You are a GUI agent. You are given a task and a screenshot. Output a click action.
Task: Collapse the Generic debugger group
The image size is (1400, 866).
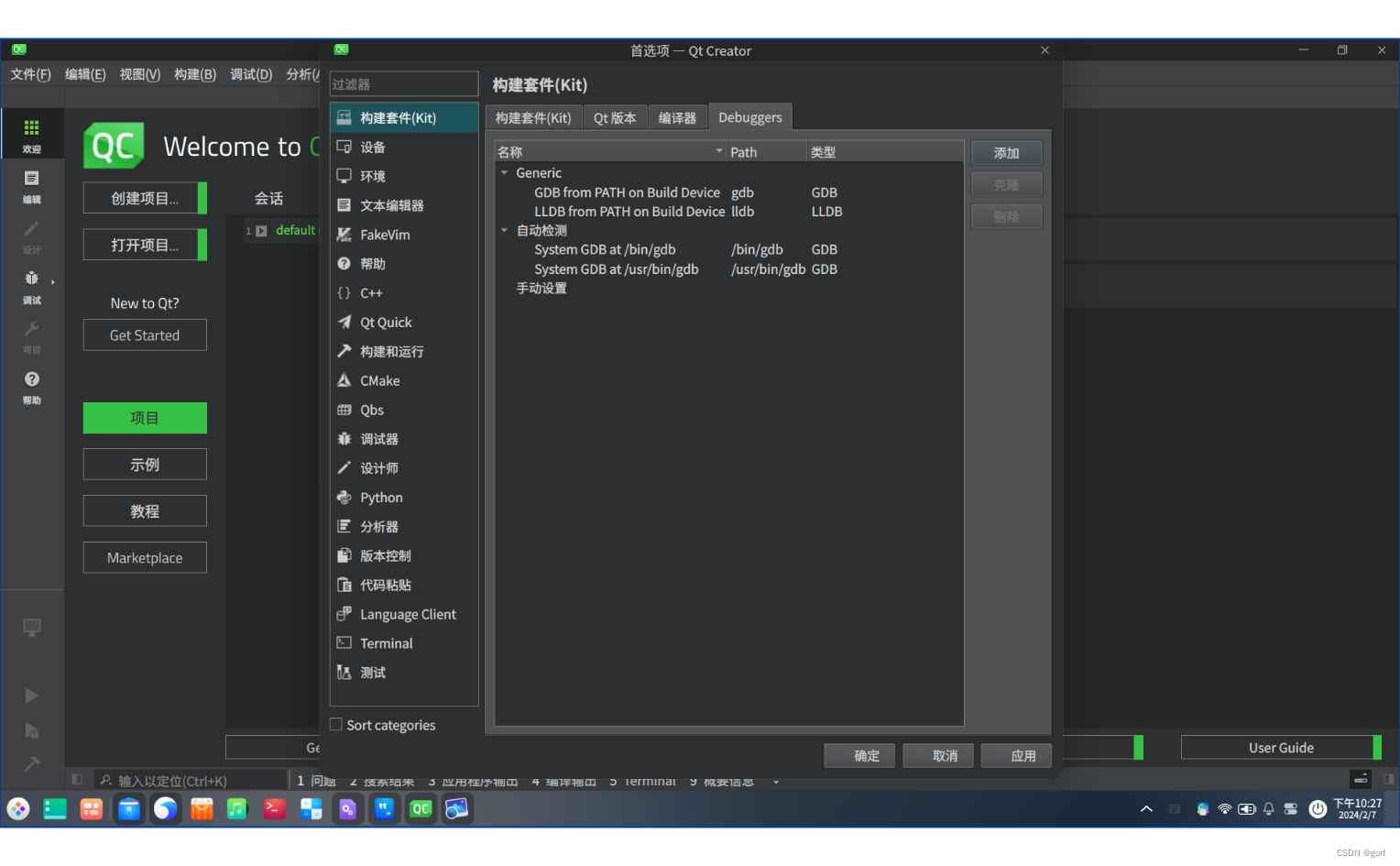504,173
